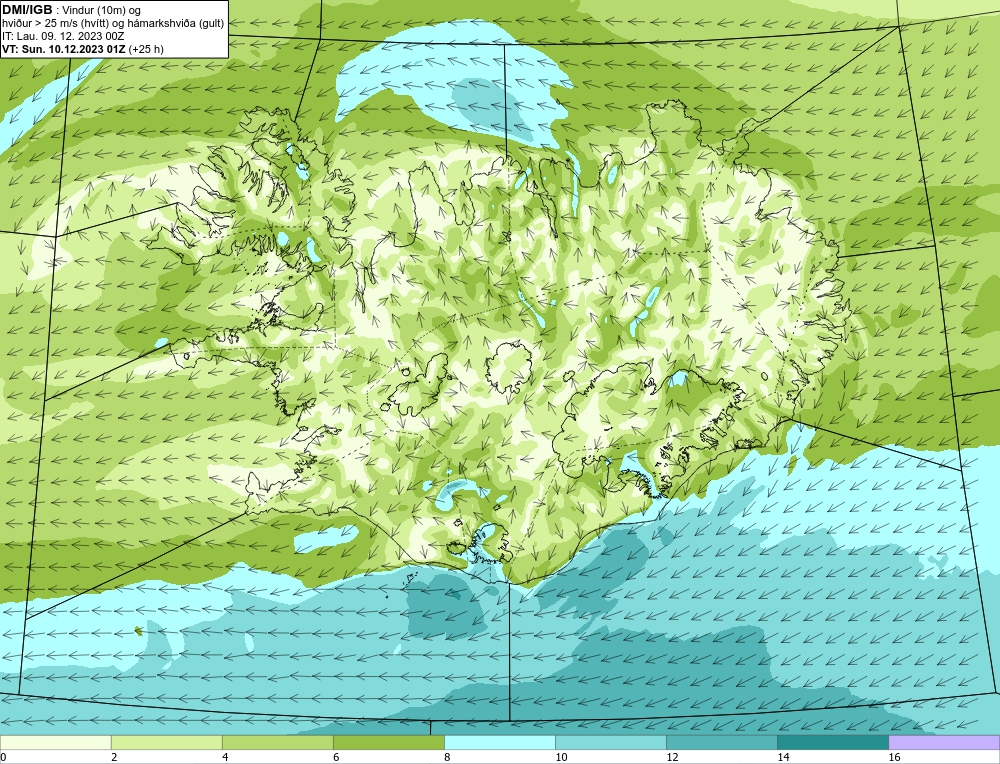This screenshot has height=764, width=1000.
Task: Click the '12' legend scale label
Action: 672,757
